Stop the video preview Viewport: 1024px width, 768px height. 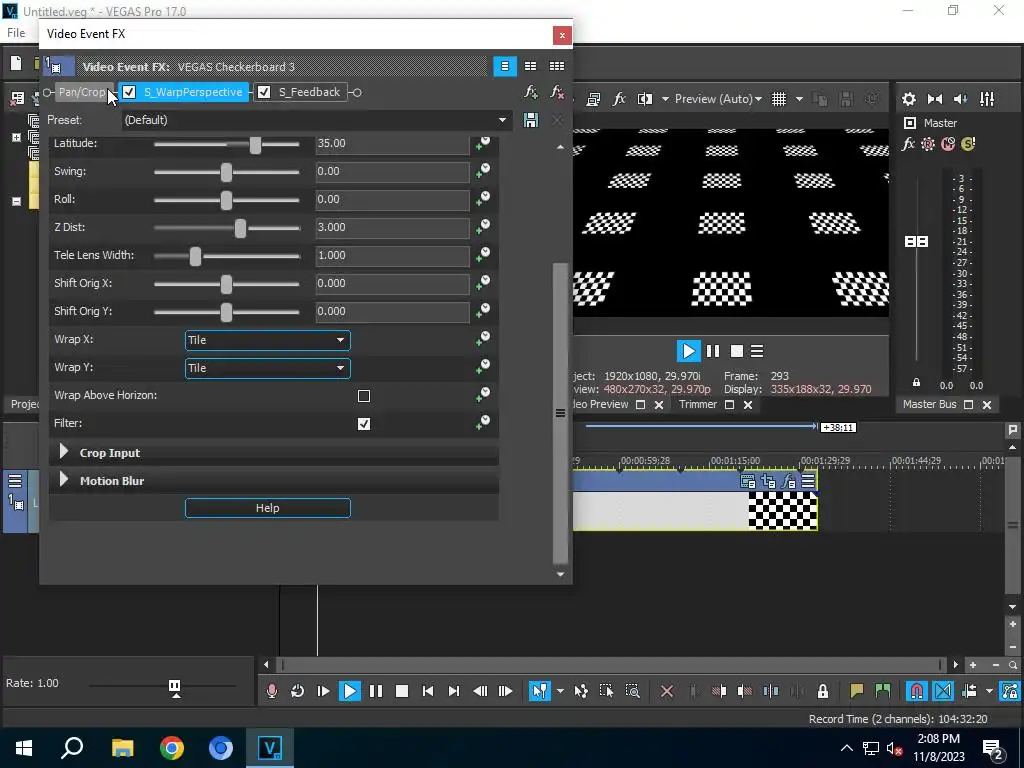(737, 351)
